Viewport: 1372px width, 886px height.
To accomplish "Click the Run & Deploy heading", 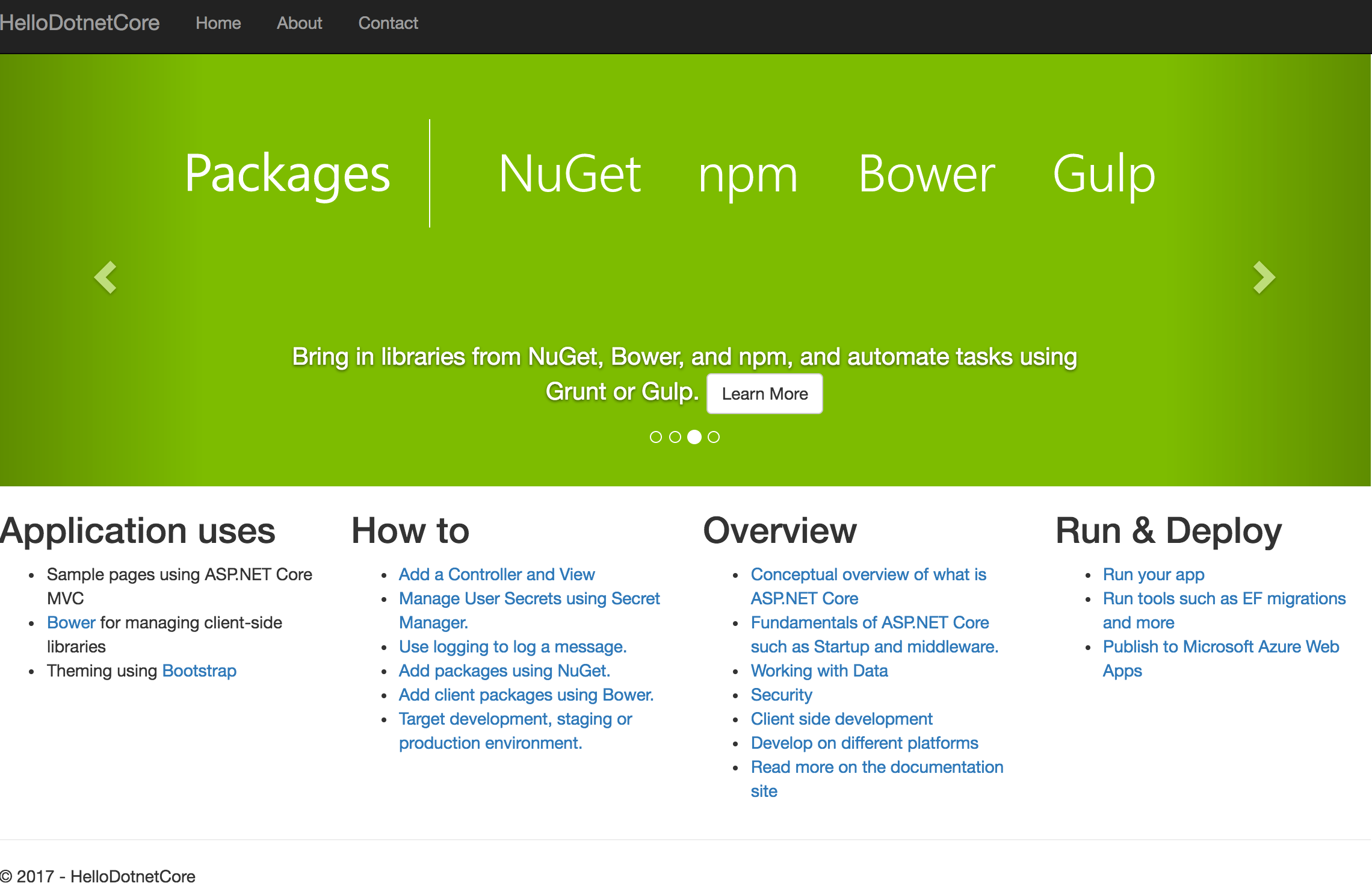I will click(x=1169, y=531).
